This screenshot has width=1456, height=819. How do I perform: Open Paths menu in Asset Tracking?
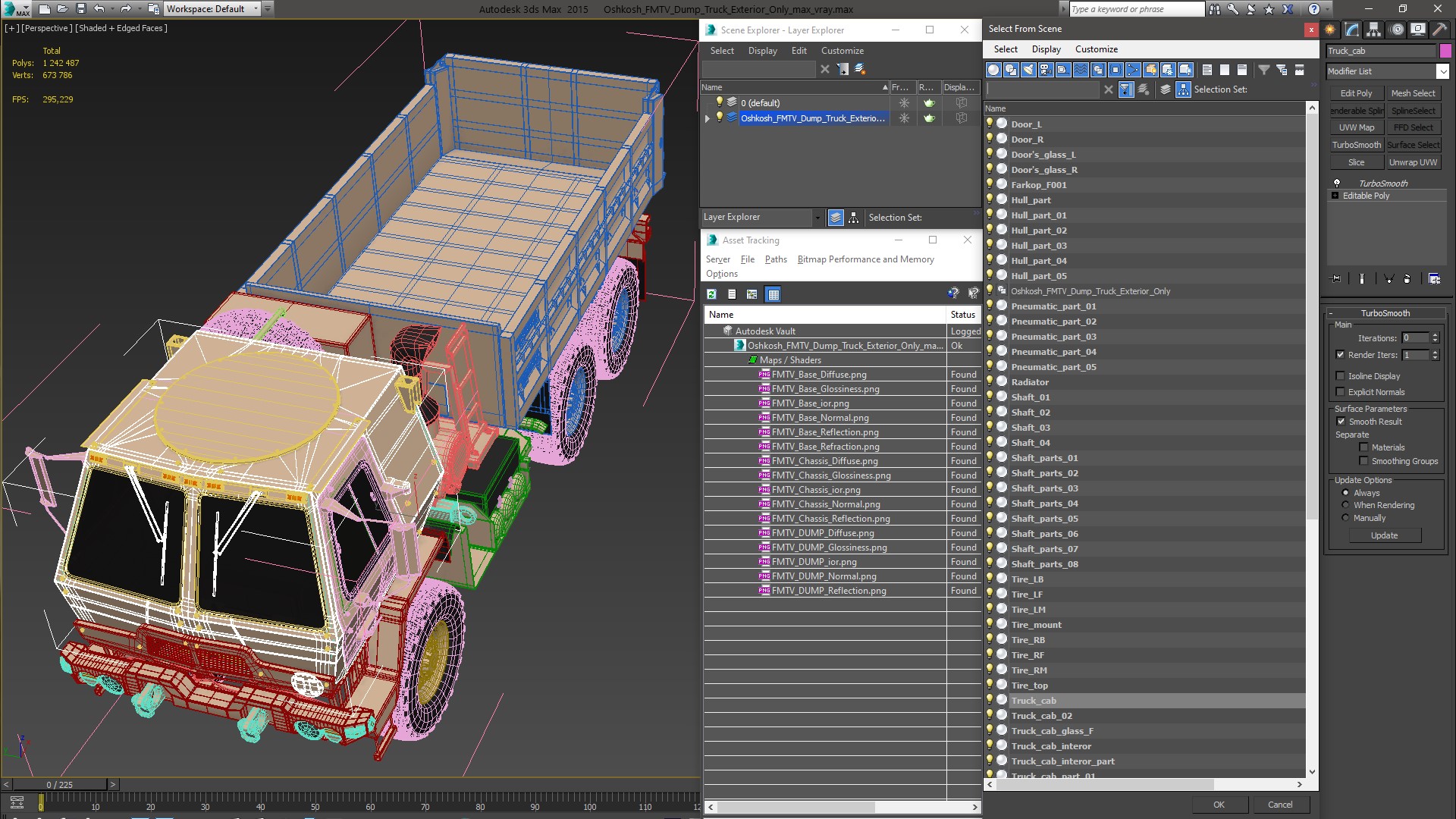point(776,259)
